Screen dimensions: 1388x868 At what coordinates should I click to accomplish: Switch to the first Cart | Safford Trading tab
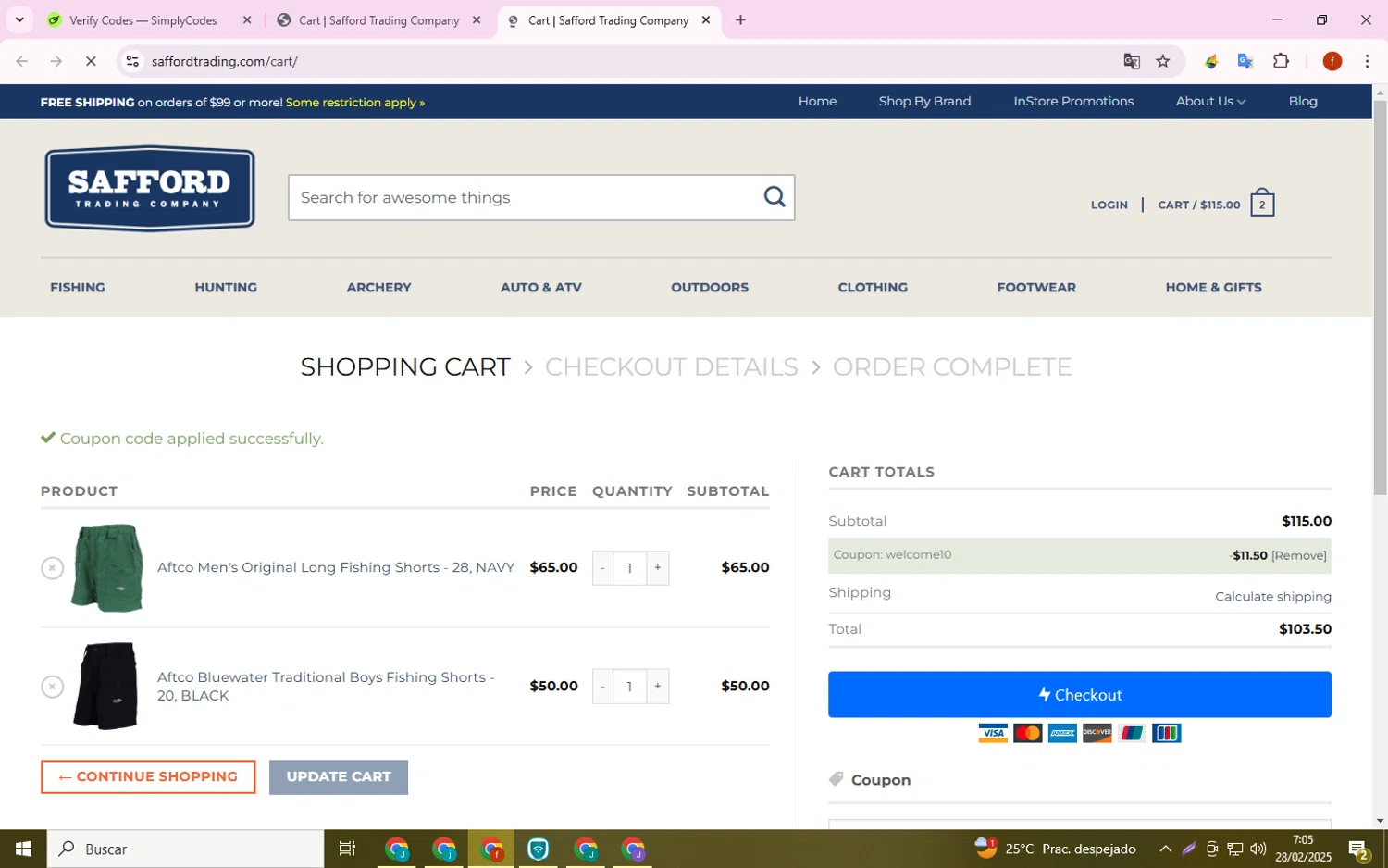pyautogui.click(x=378, y=19)
